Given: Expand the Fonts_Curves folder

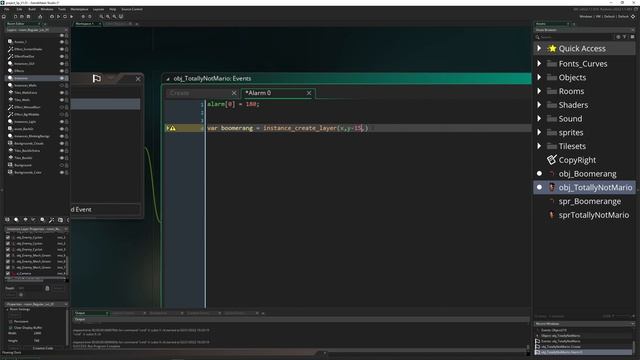Looking at the screenshot, I should pos(539,63).
